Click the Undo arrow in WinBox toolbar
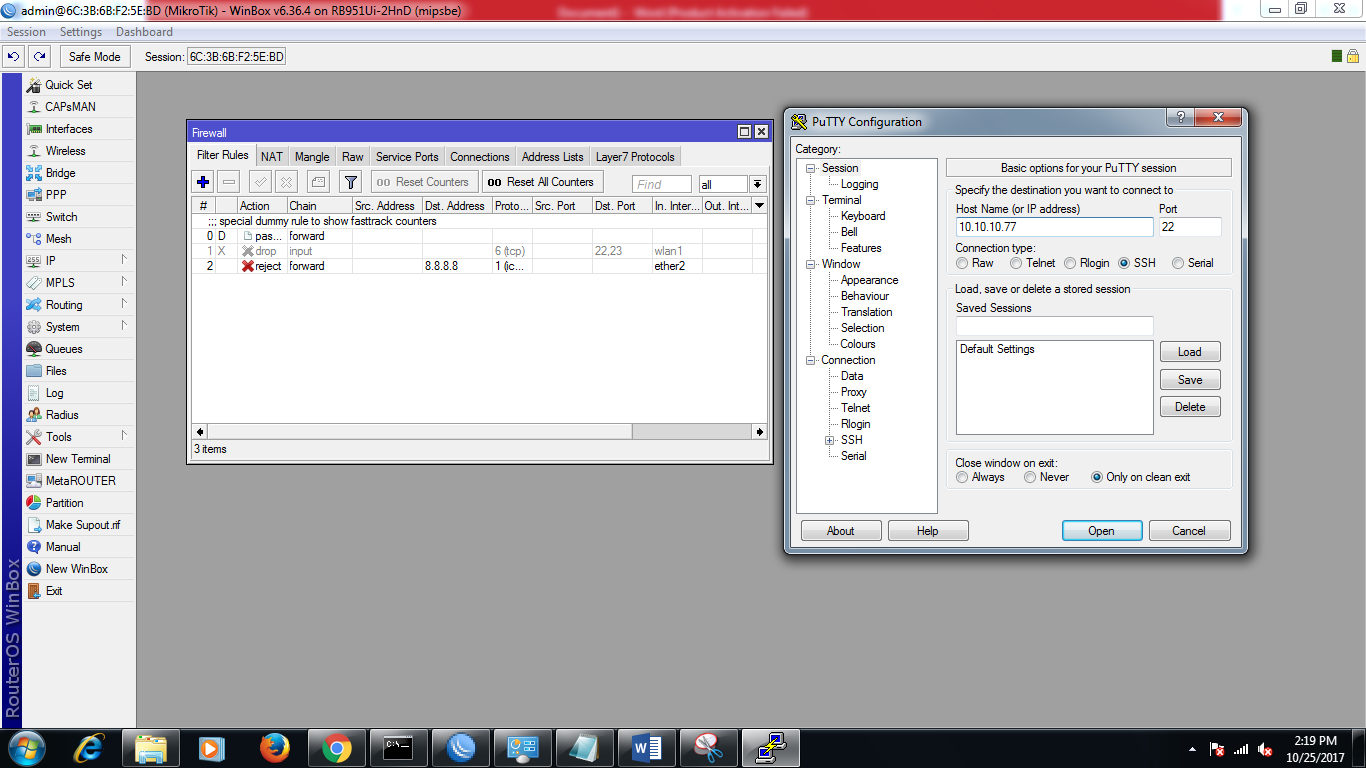 coord(13,57)
